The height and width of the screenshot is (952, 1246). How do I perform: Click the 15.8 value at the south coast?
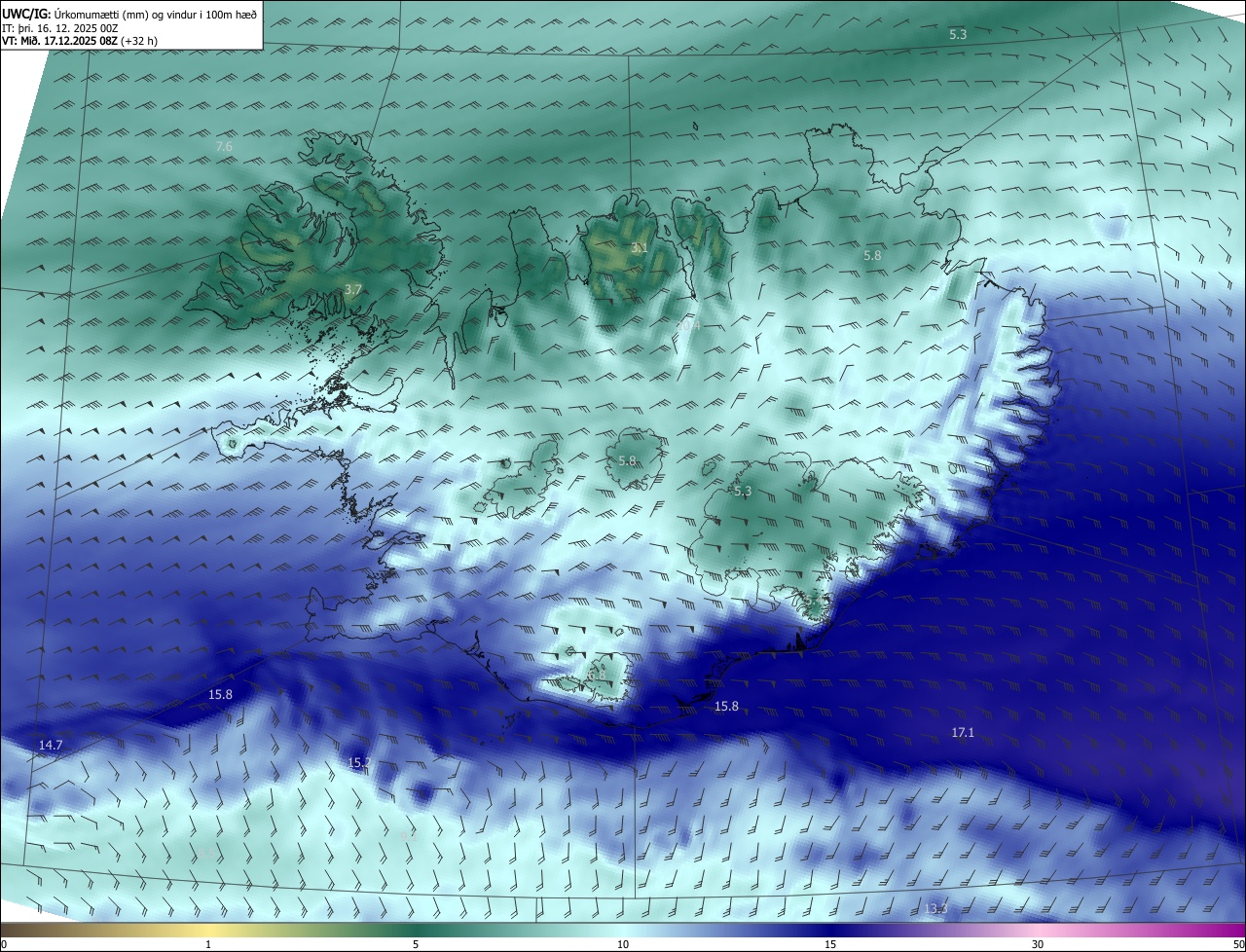click(x=726, y=706)
